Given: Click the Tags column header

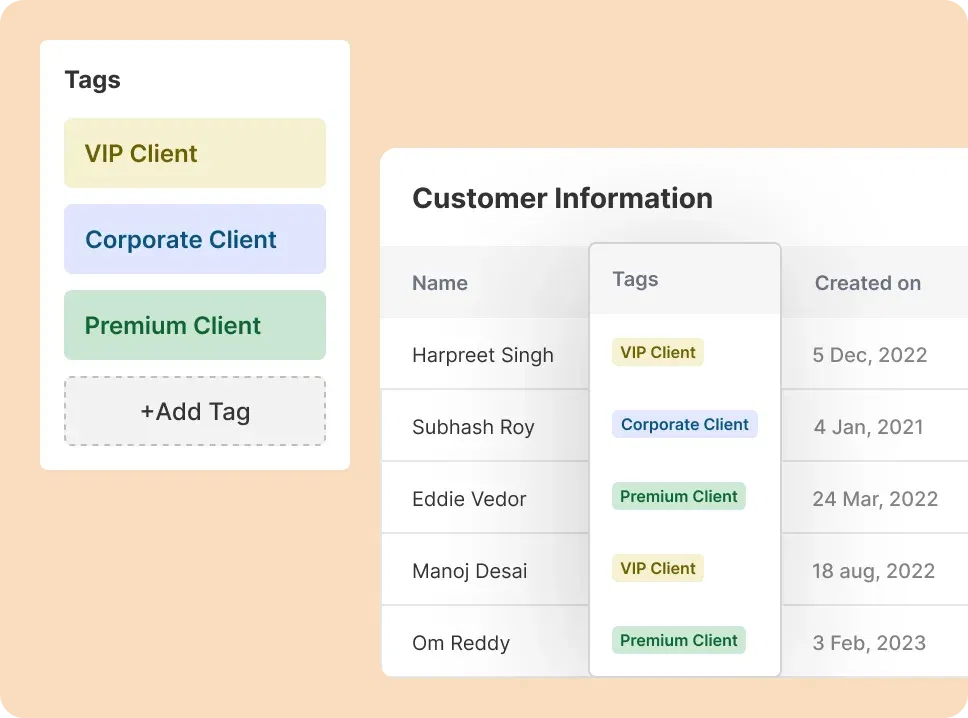Looking at the screenshot, I should coord(634,280).
